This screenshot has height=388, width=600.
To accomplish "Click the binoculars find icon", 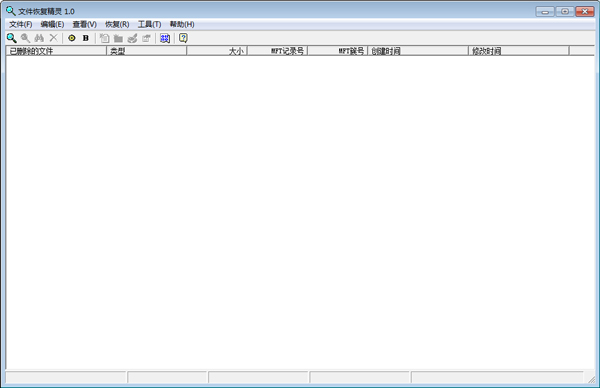I will click(39, 38).
